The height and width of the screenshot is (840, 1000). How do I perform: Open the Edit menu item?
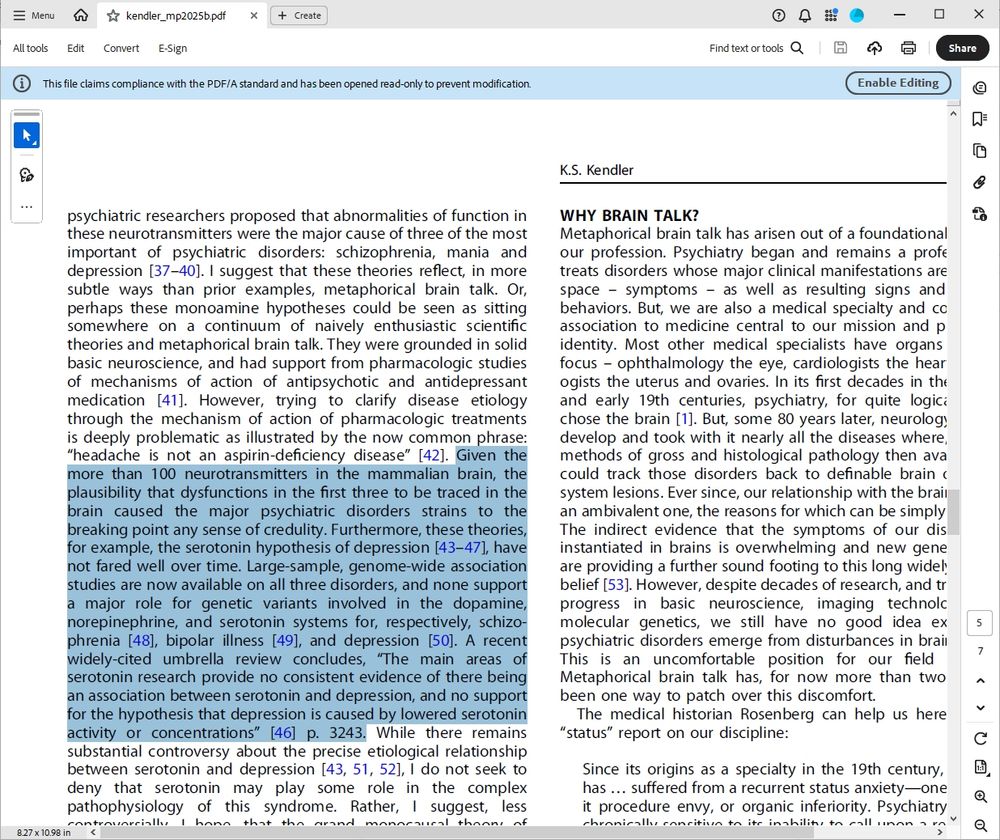pyautogui.click(x=75, y=48)
